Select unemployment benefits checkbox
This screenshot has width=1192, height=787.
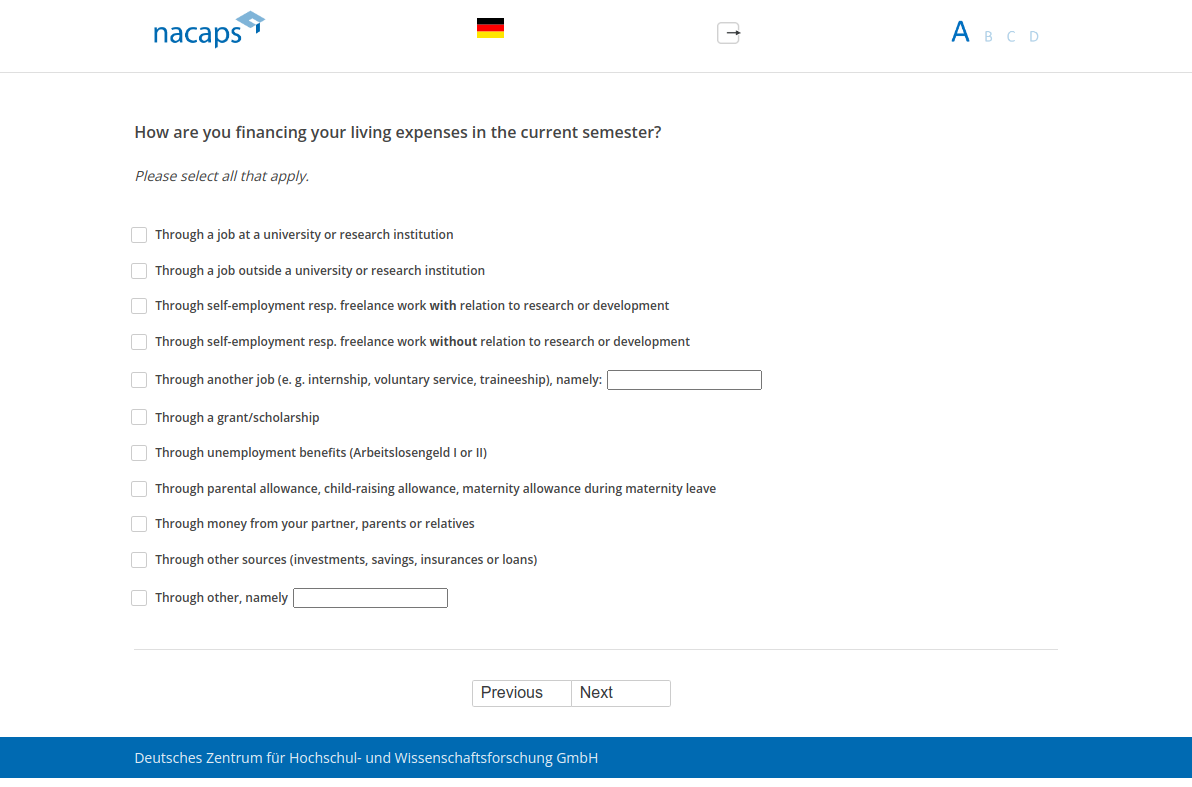pos(139,453)
